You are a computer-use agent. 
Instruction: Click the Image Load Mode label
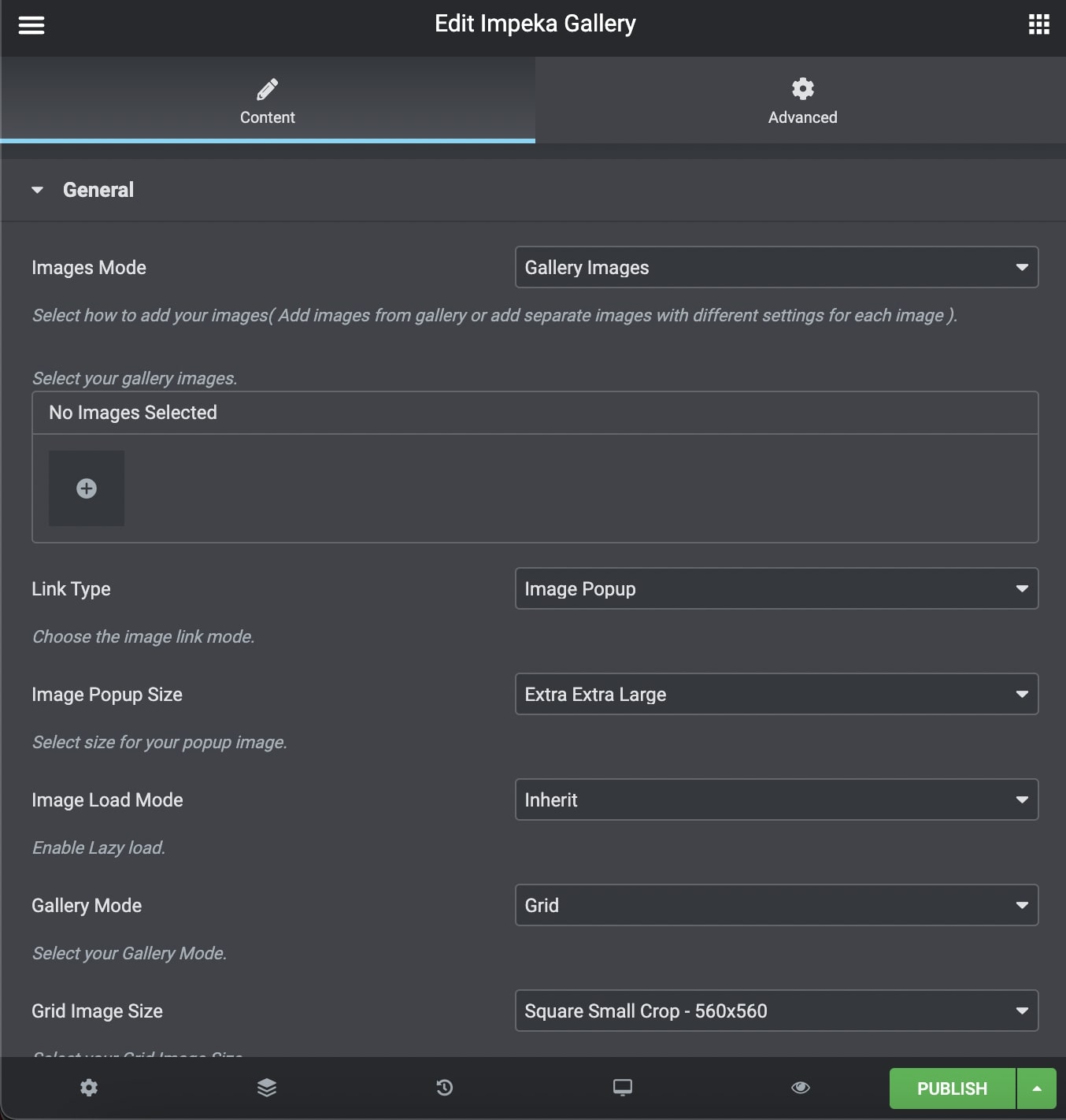[107, 800]
